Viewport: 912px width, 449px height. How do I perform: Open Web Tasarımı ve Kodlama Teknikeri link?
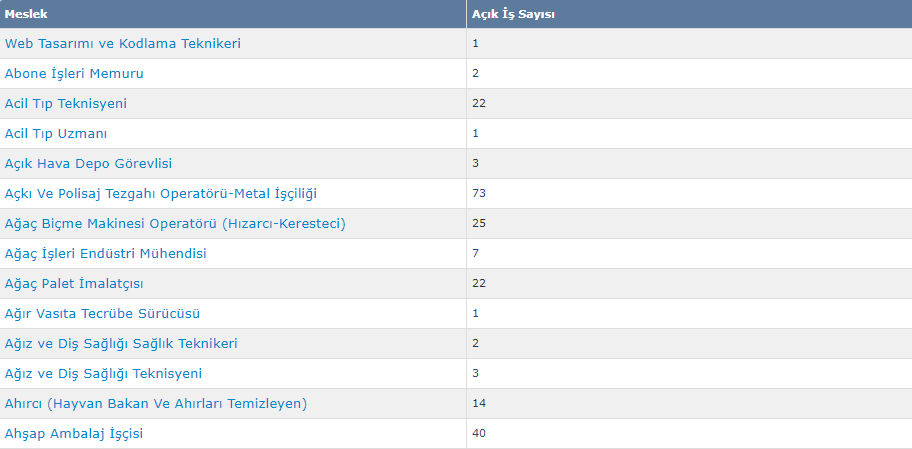click(x=123, y=44)
